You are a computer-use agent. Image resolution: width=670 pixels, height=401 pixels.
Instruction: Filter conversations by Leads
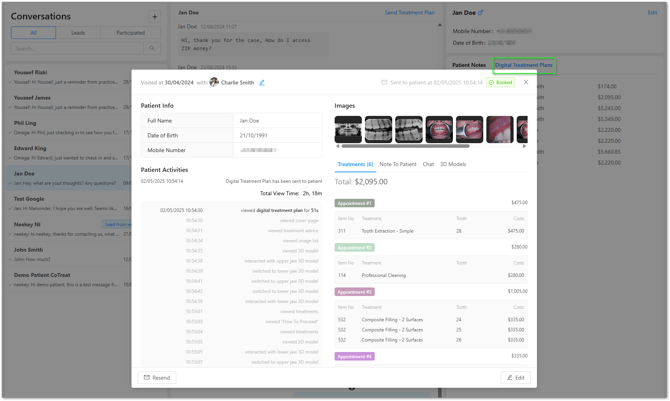78,33
